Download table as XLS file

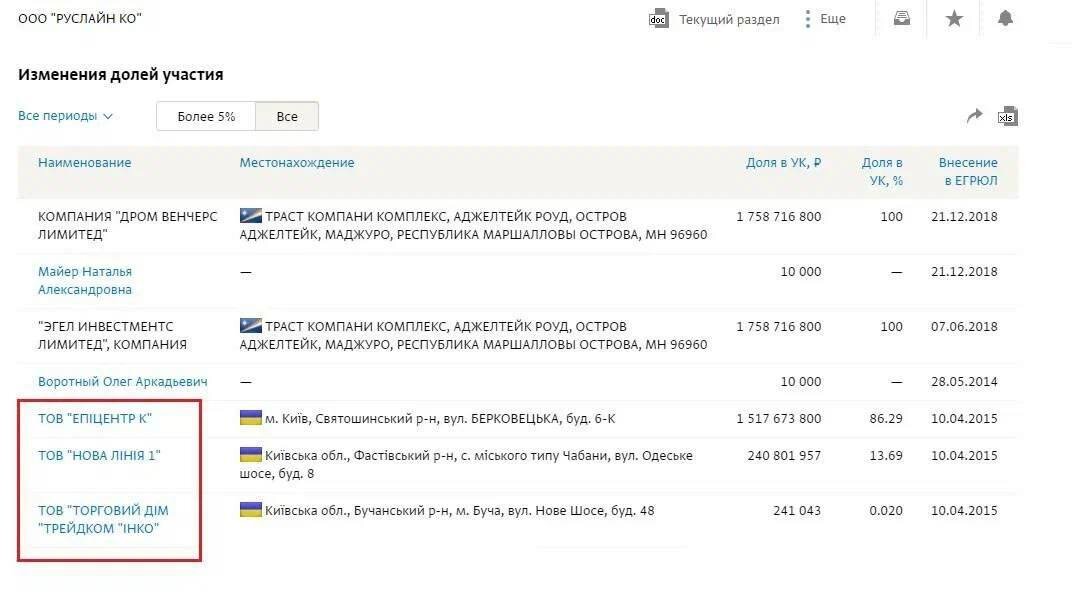(1008, 116)
